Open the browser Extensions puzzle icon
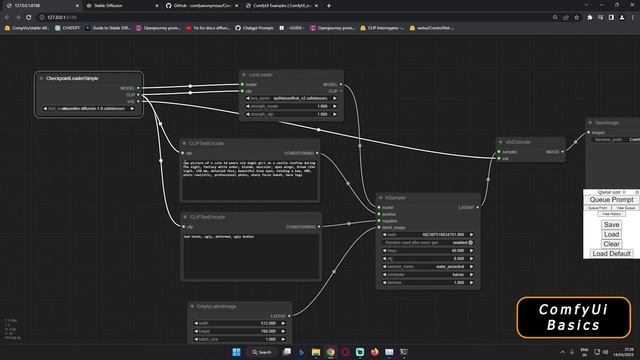Image resolution: width=640 pixels, height=360 pixels. coord(589,18)
